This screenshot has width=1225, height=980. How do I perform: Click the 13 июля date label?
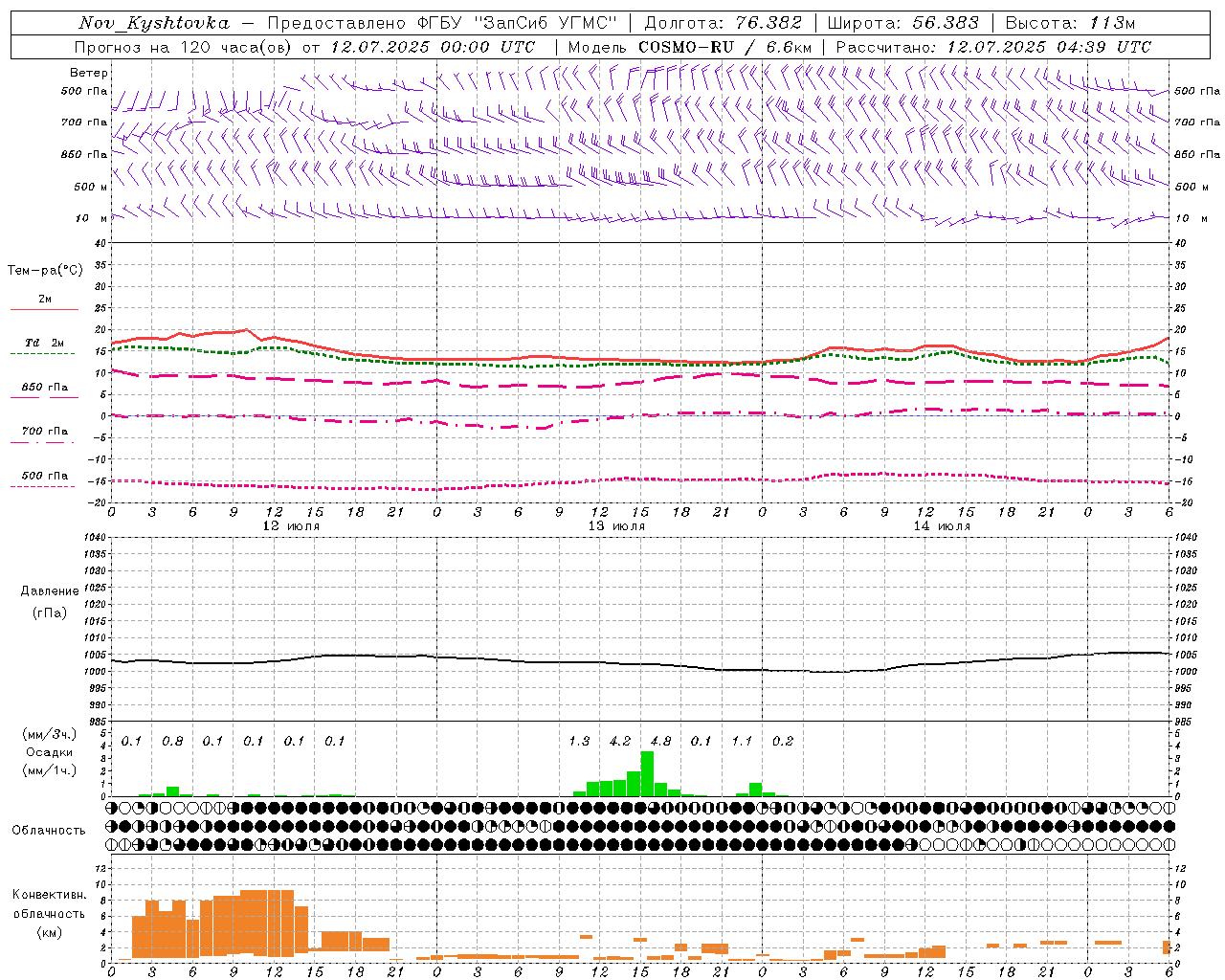coord(616,526)
